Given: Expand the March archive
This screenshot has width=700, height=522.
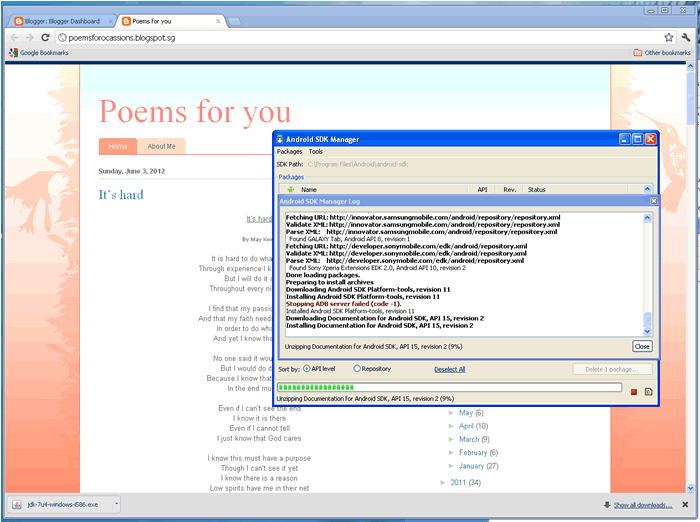Looking at the screenshot, I should (451, 439).
